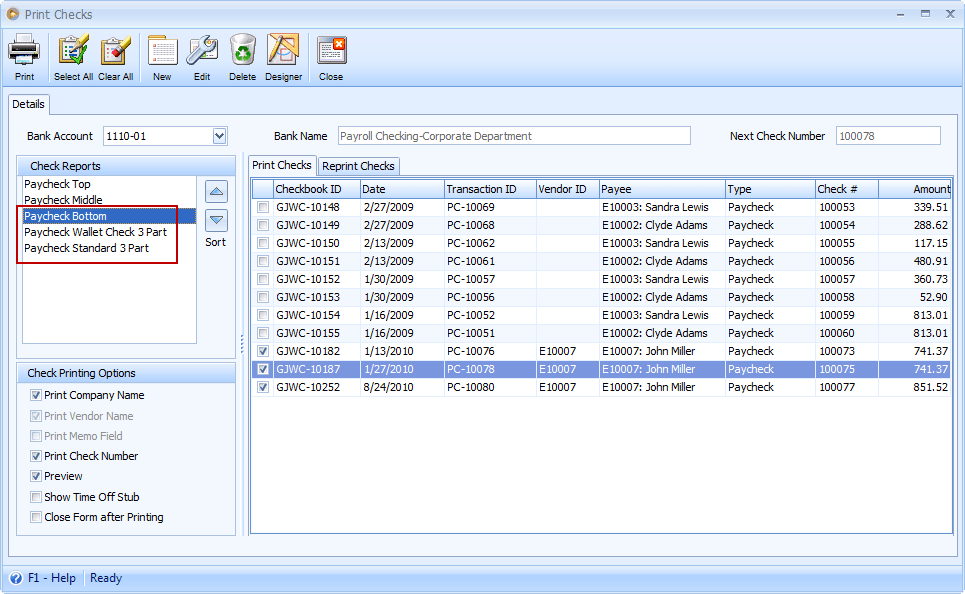Click the Sort up arrow
Screen dimensions: 965x594
215,191
